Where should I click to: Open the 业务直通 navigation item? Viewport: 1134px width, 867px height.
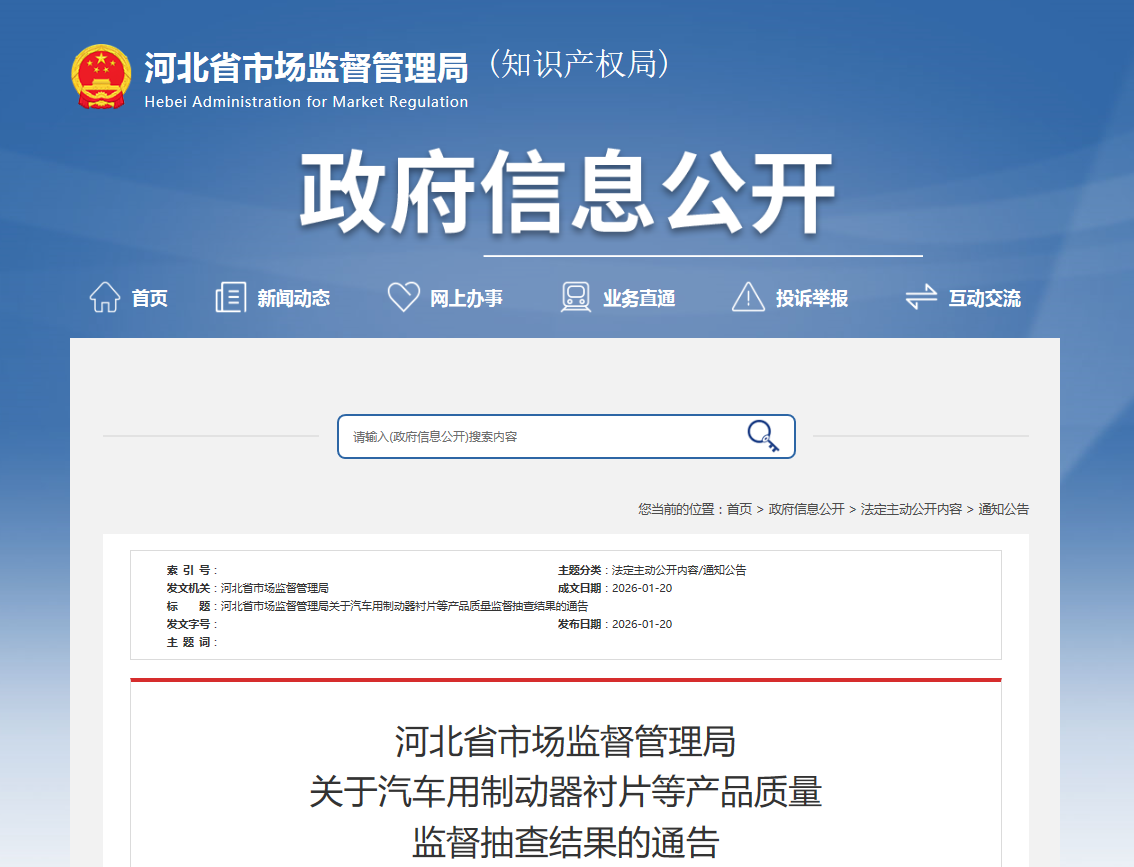[x=639, y=298]
